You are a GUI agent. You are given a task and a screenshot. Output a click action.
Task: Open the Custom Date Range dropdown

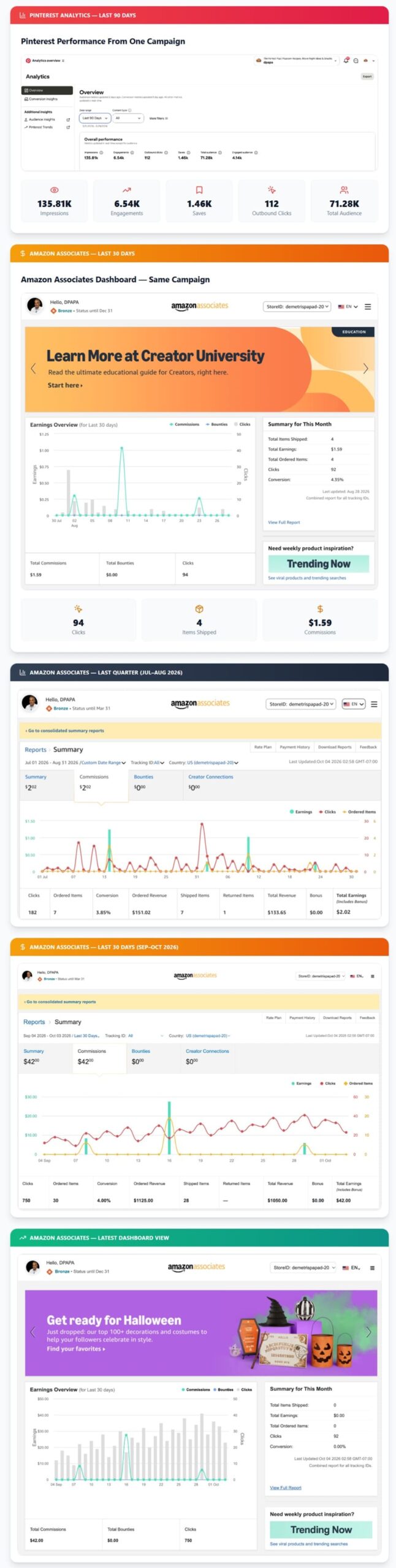coord(103,763)
